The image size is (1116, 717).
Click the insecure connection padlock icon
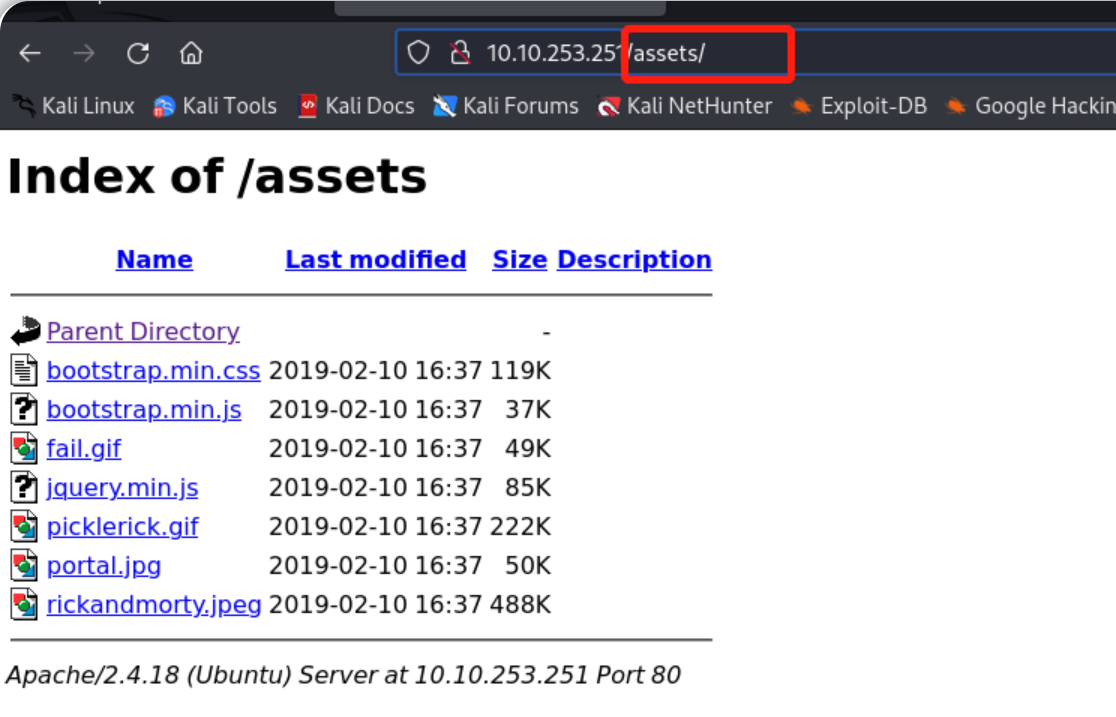460,52
